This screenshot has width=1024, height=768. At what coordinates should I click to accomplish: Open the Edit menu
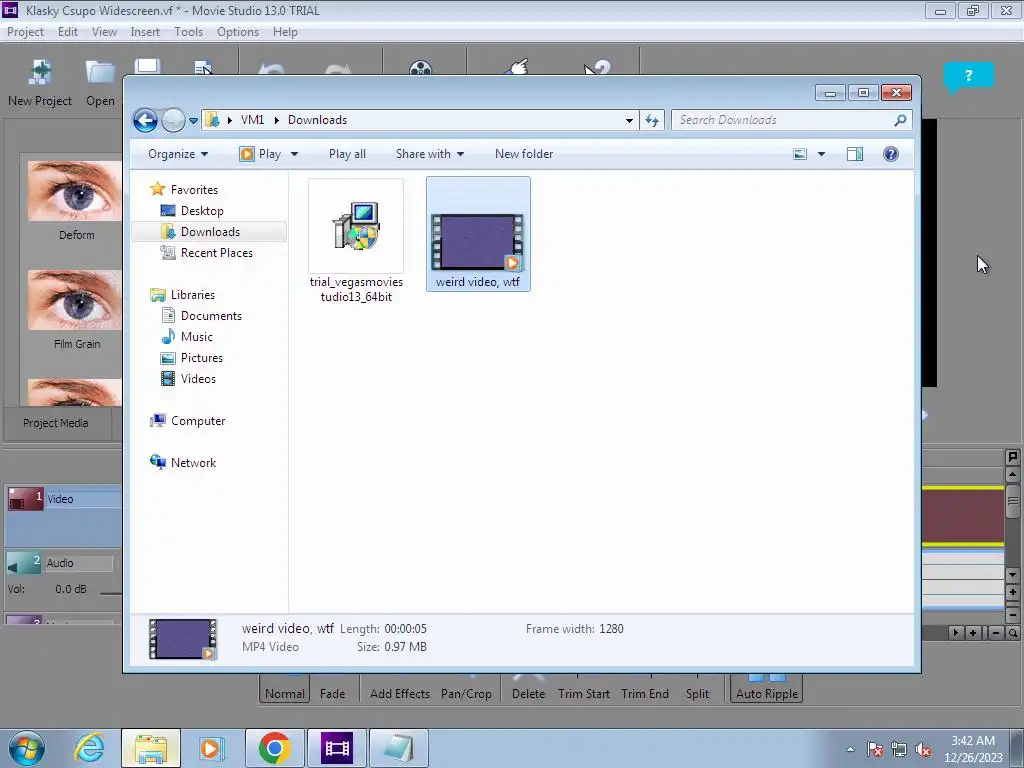click(x=67, y=32)
